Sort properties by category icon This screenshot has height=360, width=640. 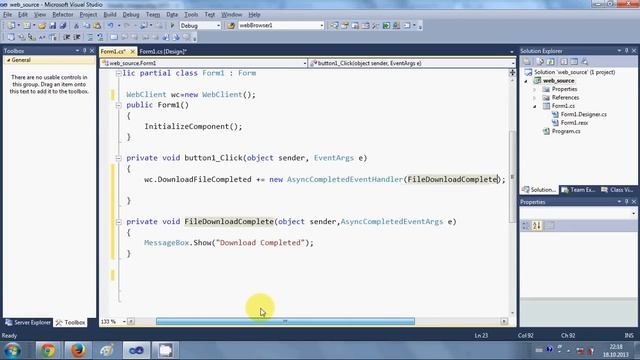(x=526, y=225)
